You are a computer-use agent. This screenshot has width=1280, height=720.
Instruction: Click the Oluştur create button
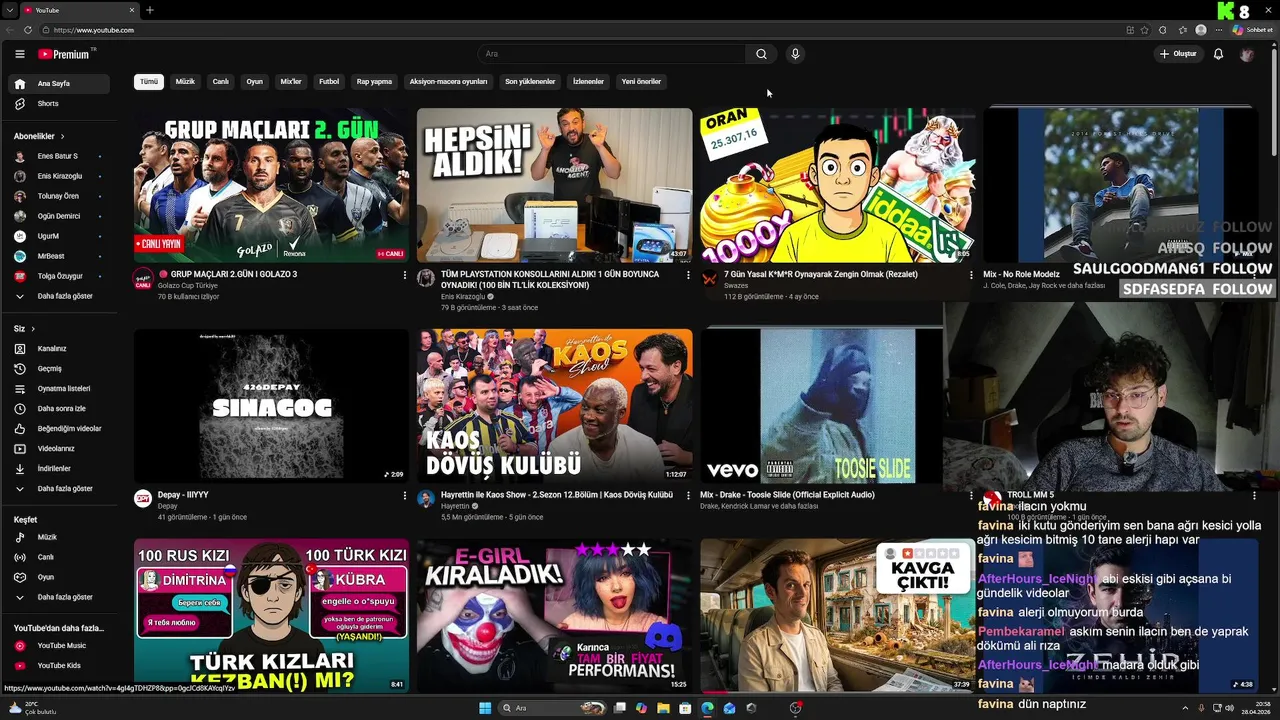point(1178,54)
